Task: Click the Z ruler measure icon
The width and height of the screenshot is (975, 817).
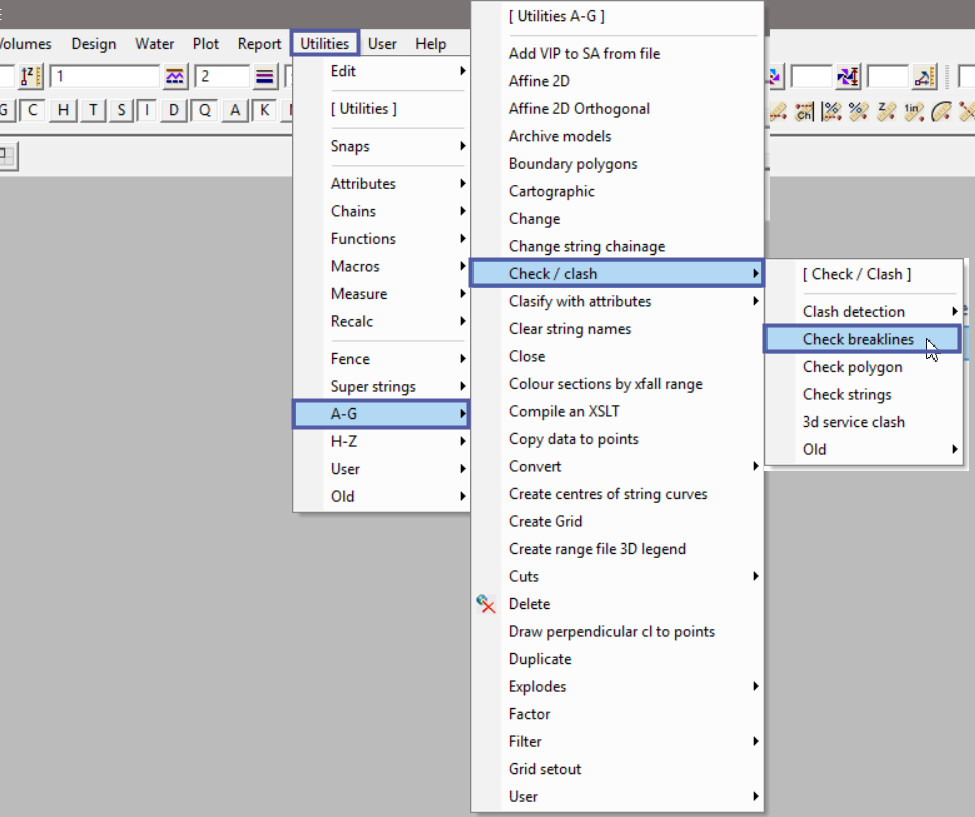Action: pos(886,111)
